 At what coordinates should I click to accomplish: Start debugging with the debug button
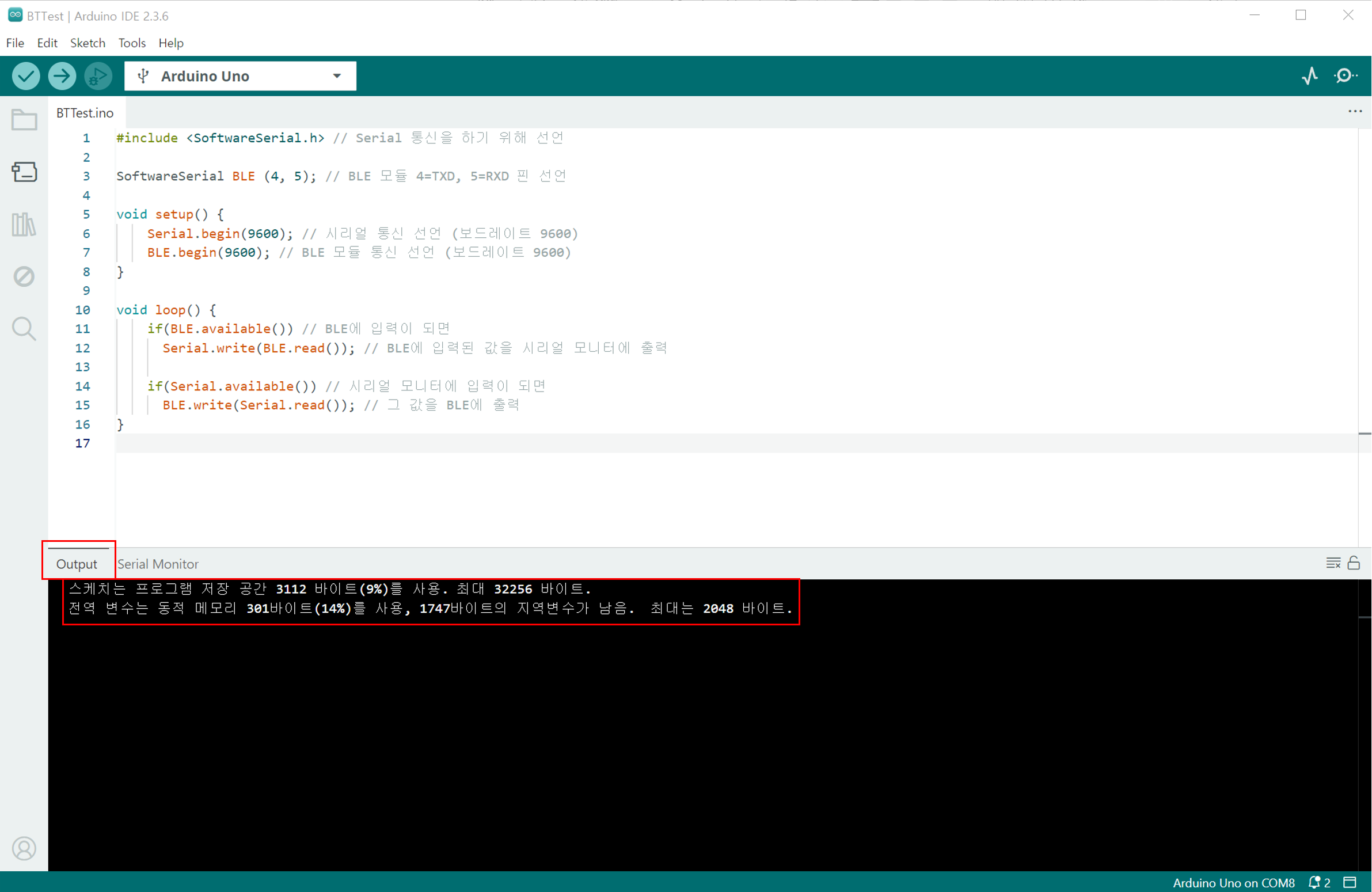[x=98, y=76]
